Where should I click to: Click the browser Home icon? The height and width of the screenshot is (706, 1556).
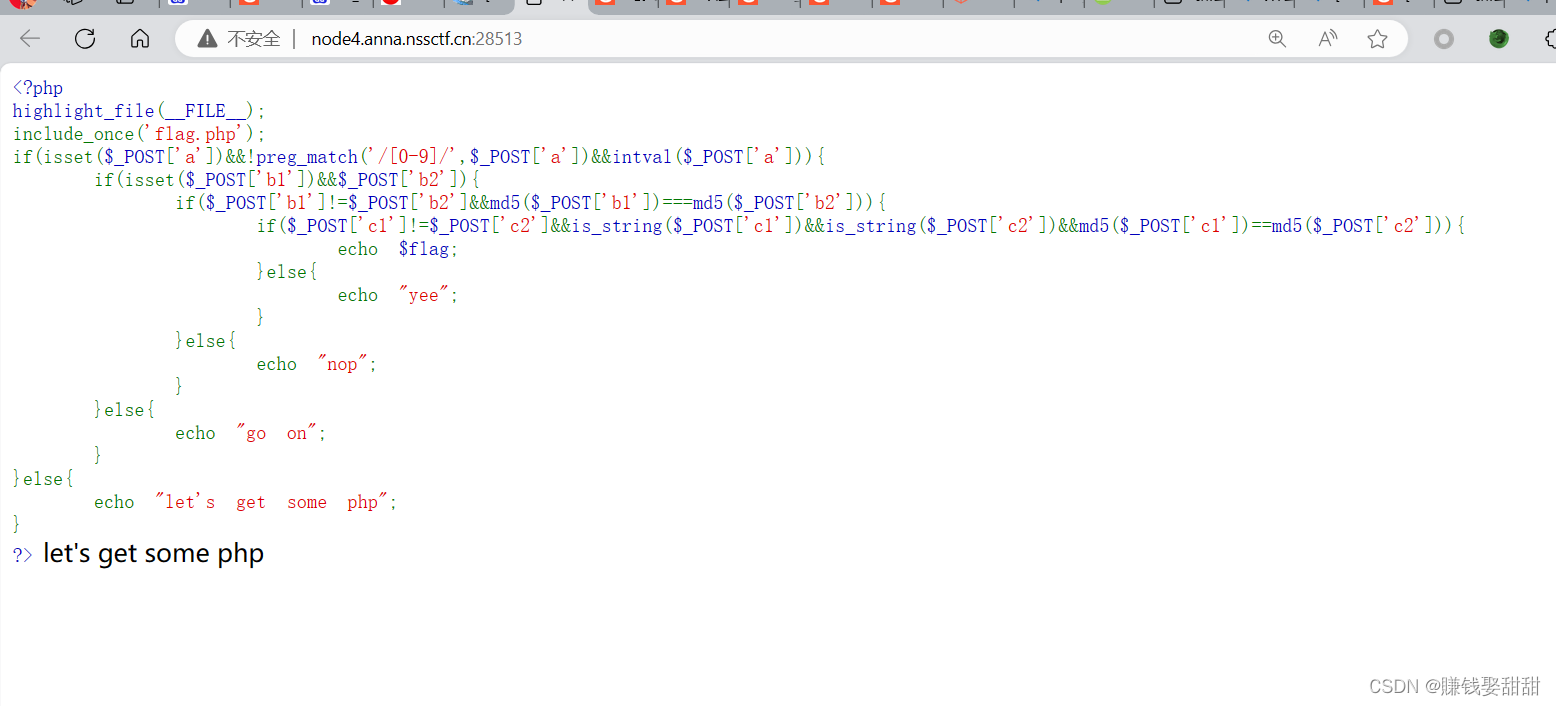[139, 38]
